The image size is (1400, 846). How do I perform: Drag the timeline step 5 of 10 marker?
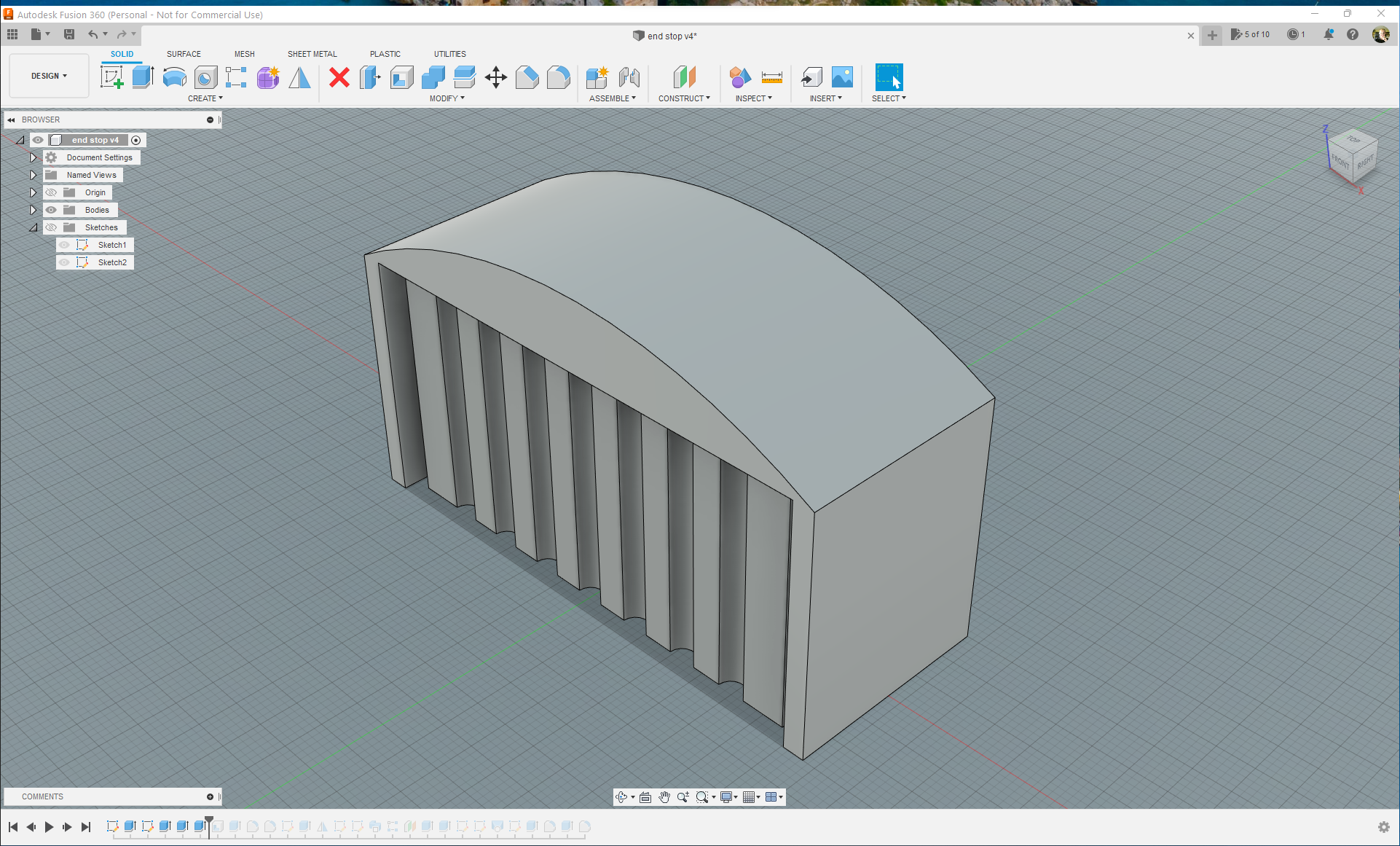211,826
